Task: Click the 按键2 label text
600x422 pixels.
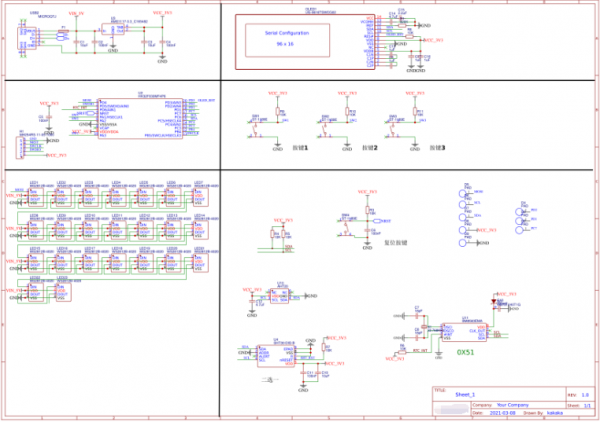Action: point(369,147)
